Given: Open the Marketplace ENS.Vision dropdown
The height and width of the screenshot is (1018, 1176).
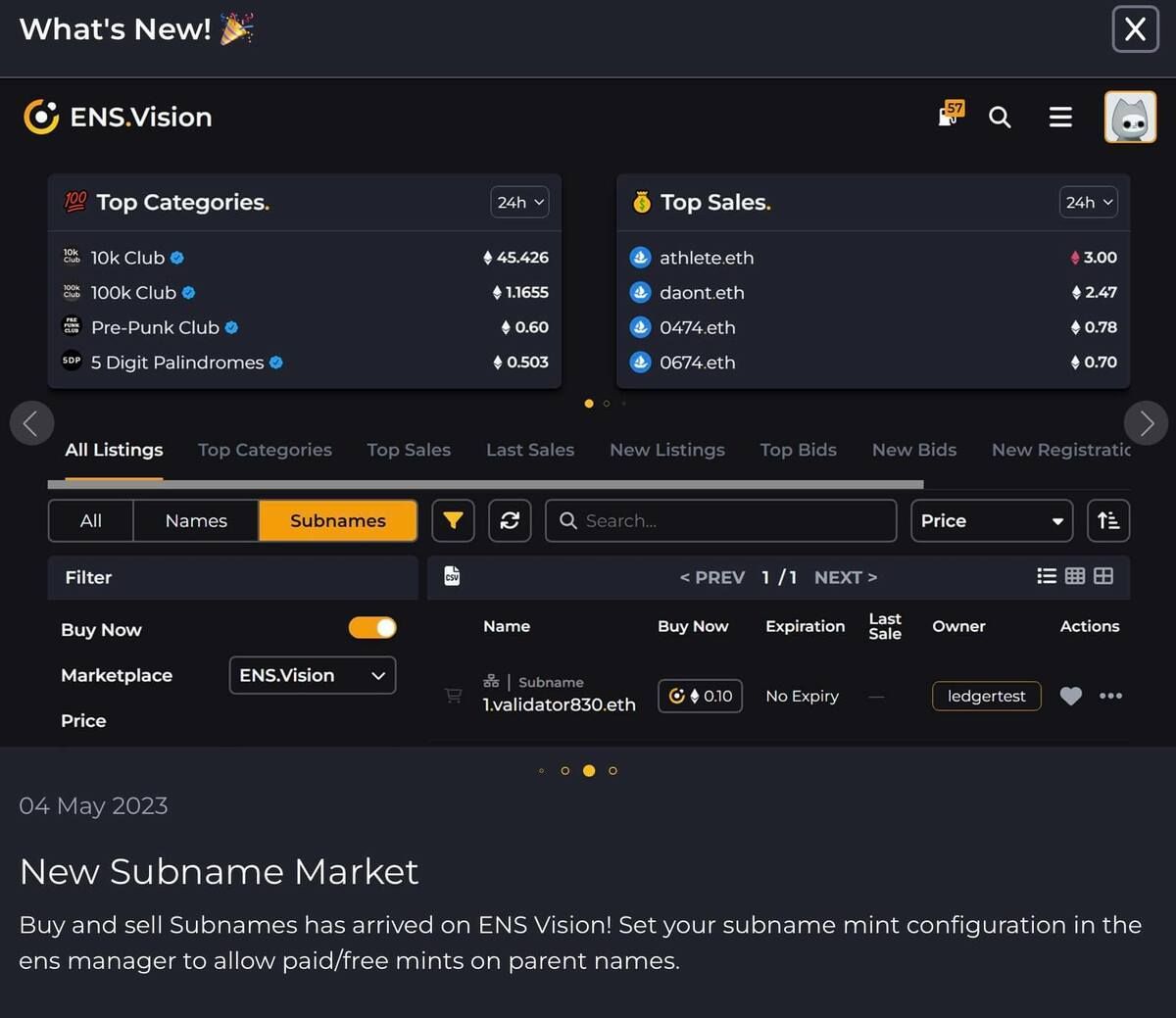Looking at the screenshot, I should click(x=313, y=675).
